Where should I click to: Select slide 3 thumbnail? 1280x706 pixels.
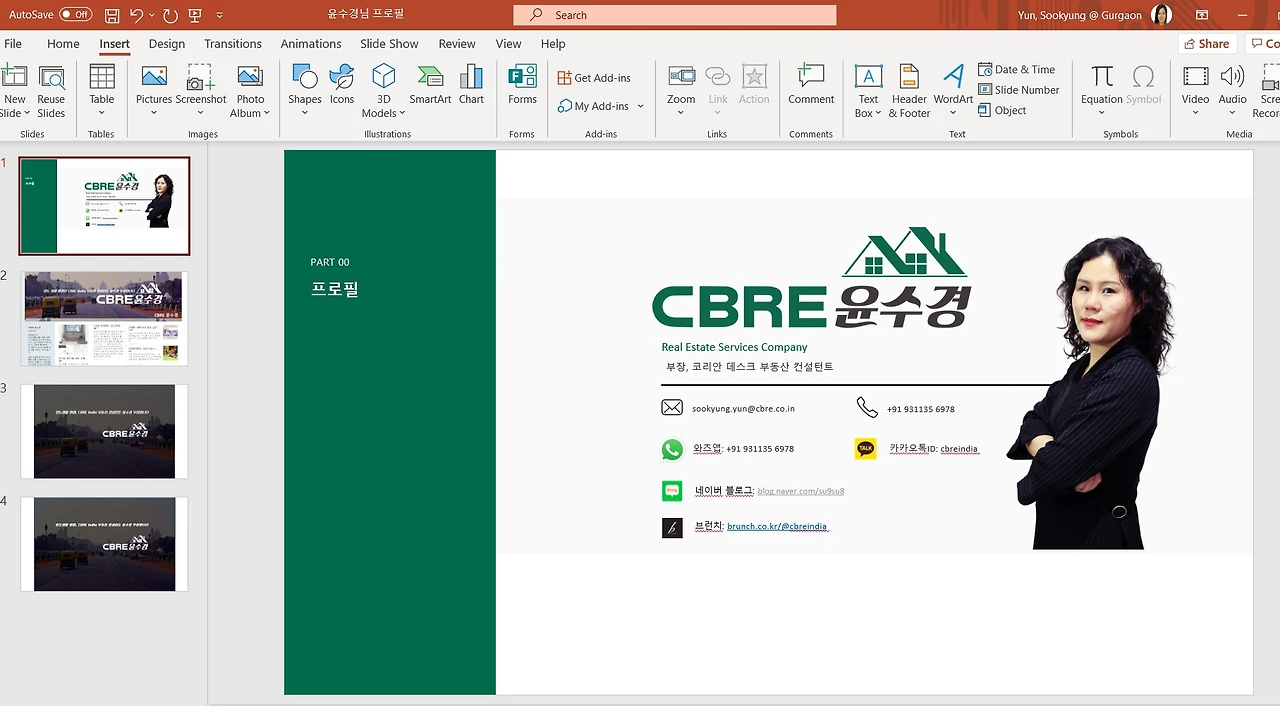coord(104,431)
